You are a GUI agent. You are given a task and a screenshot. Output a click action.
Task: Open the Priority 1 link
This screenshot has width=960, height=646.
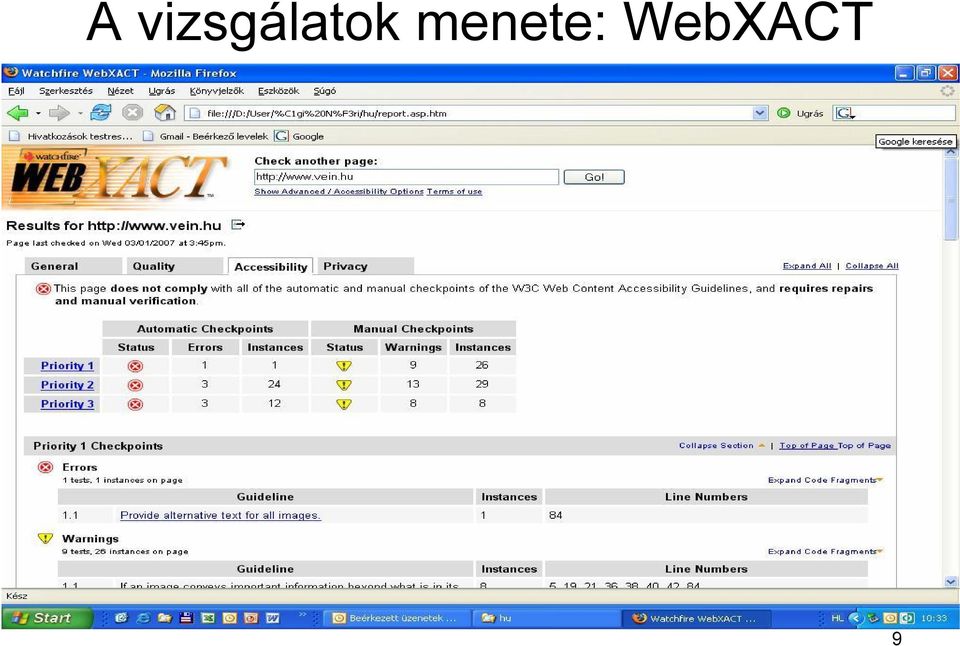(x=67, y=366)
